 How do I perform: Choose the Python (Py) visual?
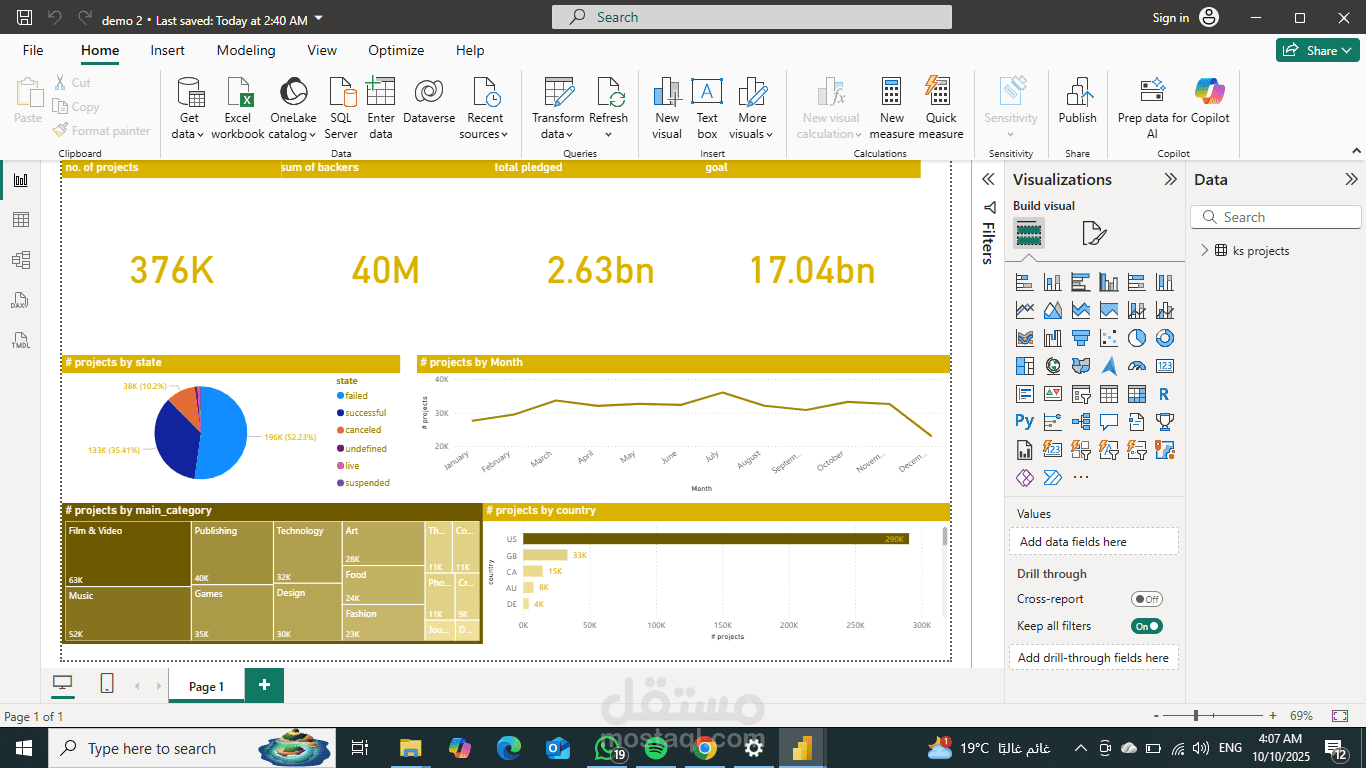pyautogui.click(x=1024, y=422)
